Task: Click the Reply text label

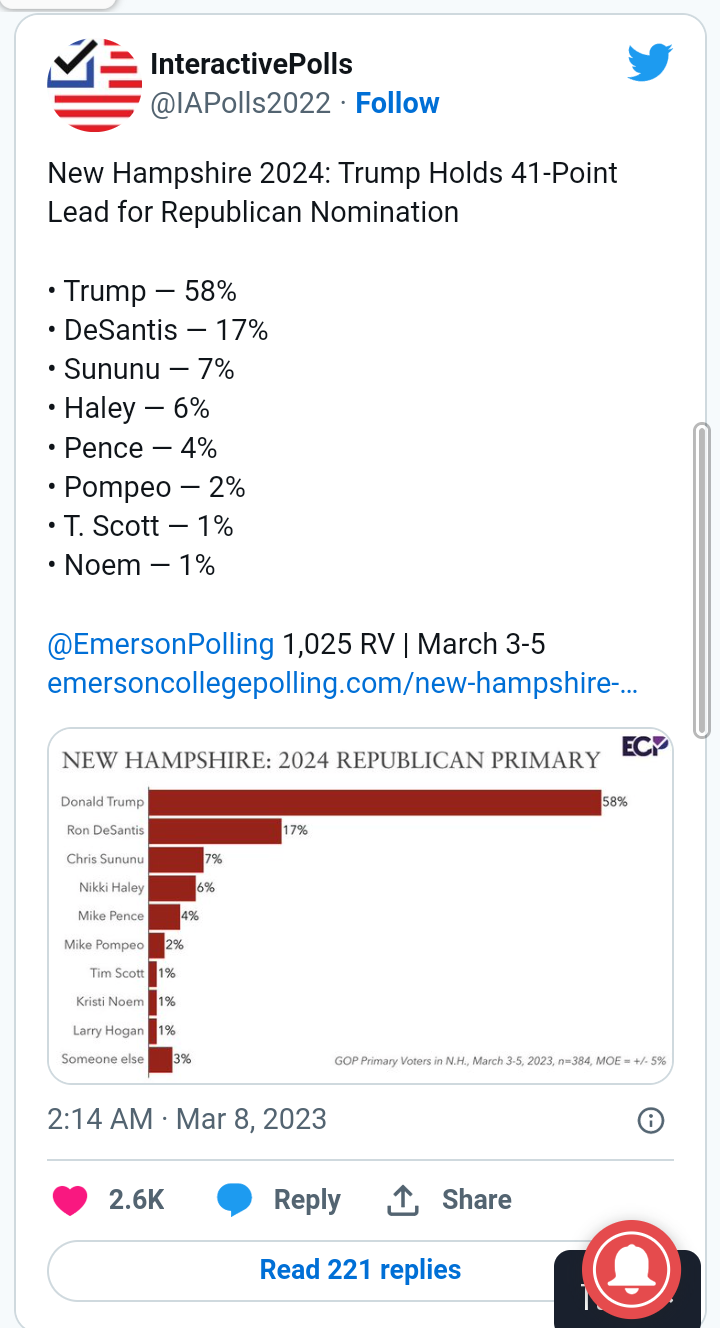Action: point(307,1200)
